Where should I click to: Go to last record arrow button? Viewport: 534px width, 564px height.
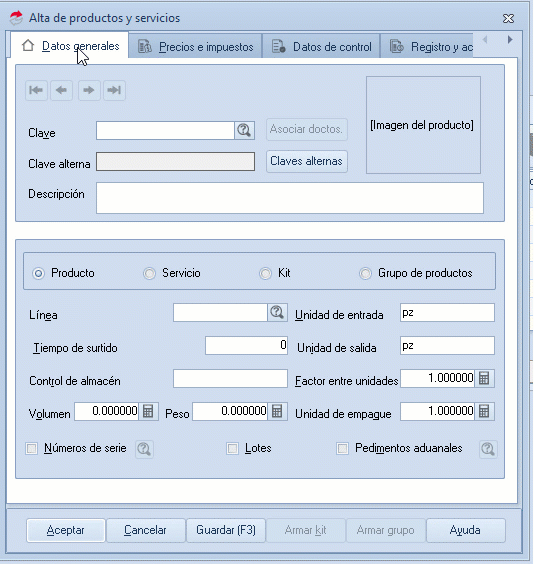114,90
